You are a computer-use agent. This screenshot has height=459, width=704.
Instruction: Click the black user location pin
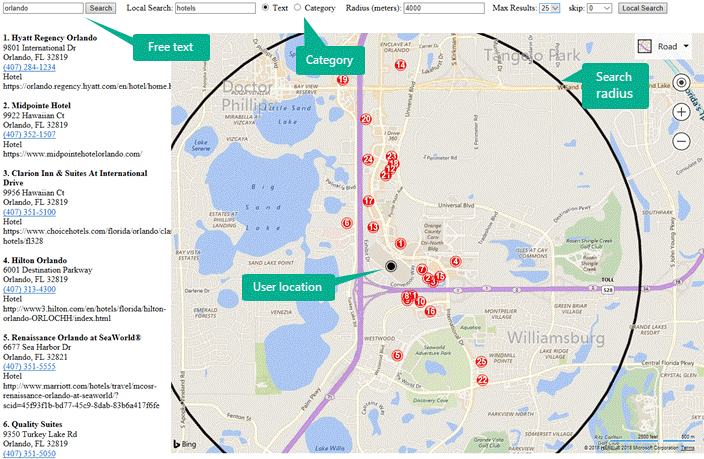click(391, 266)
